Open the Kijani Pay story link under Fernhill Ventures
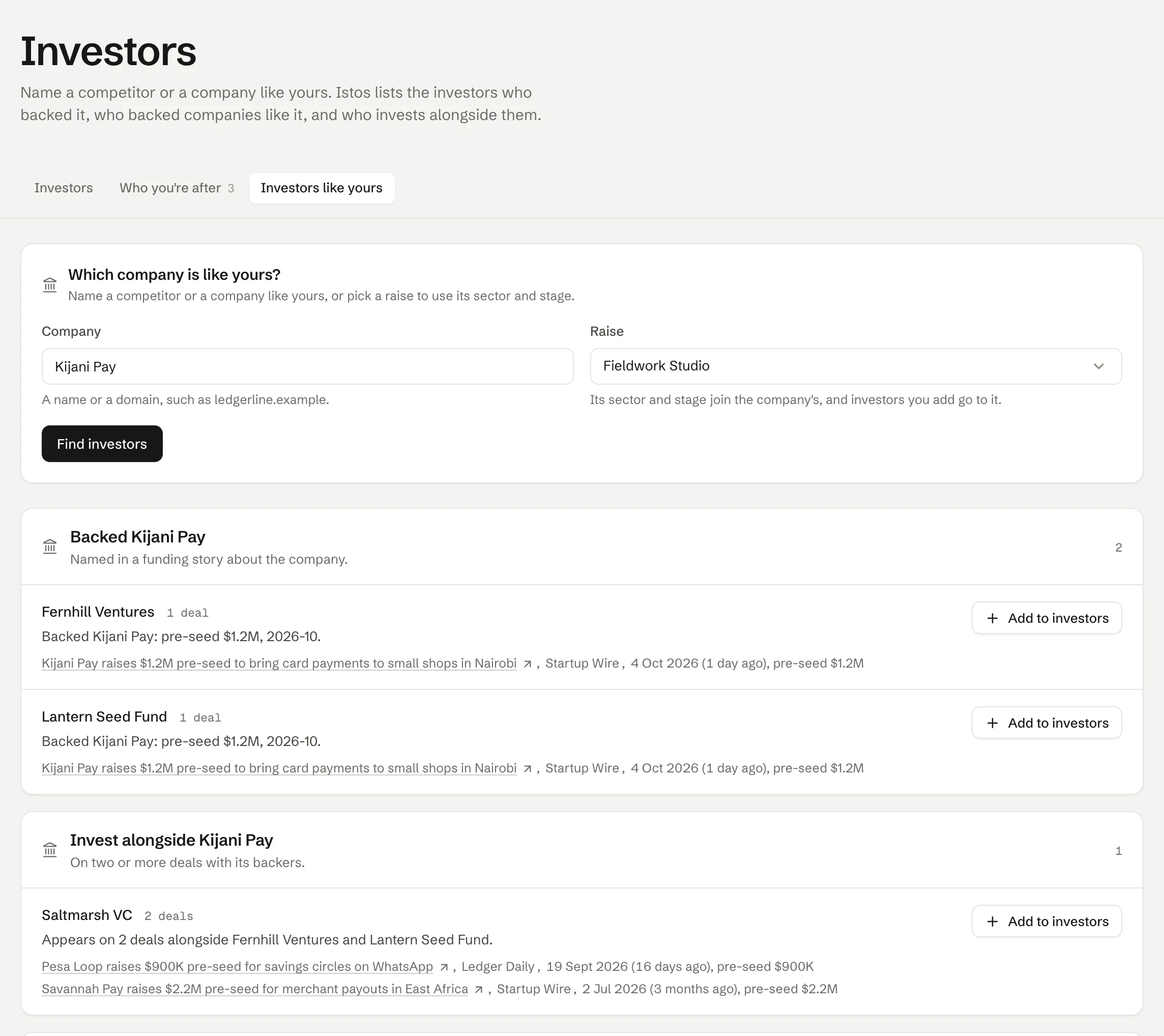The height and width of the screenshot is (1036, 1164). [279, 664]
